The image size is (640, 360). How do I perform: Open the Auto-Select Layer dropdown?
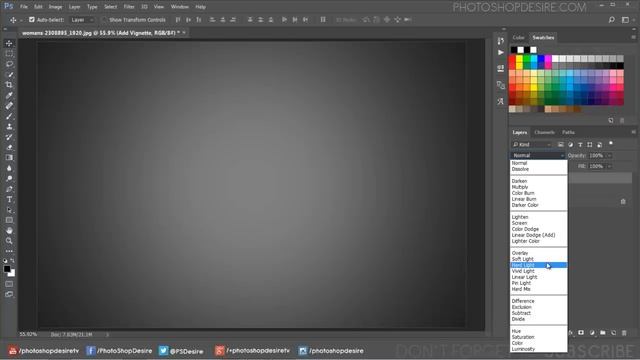82,20
